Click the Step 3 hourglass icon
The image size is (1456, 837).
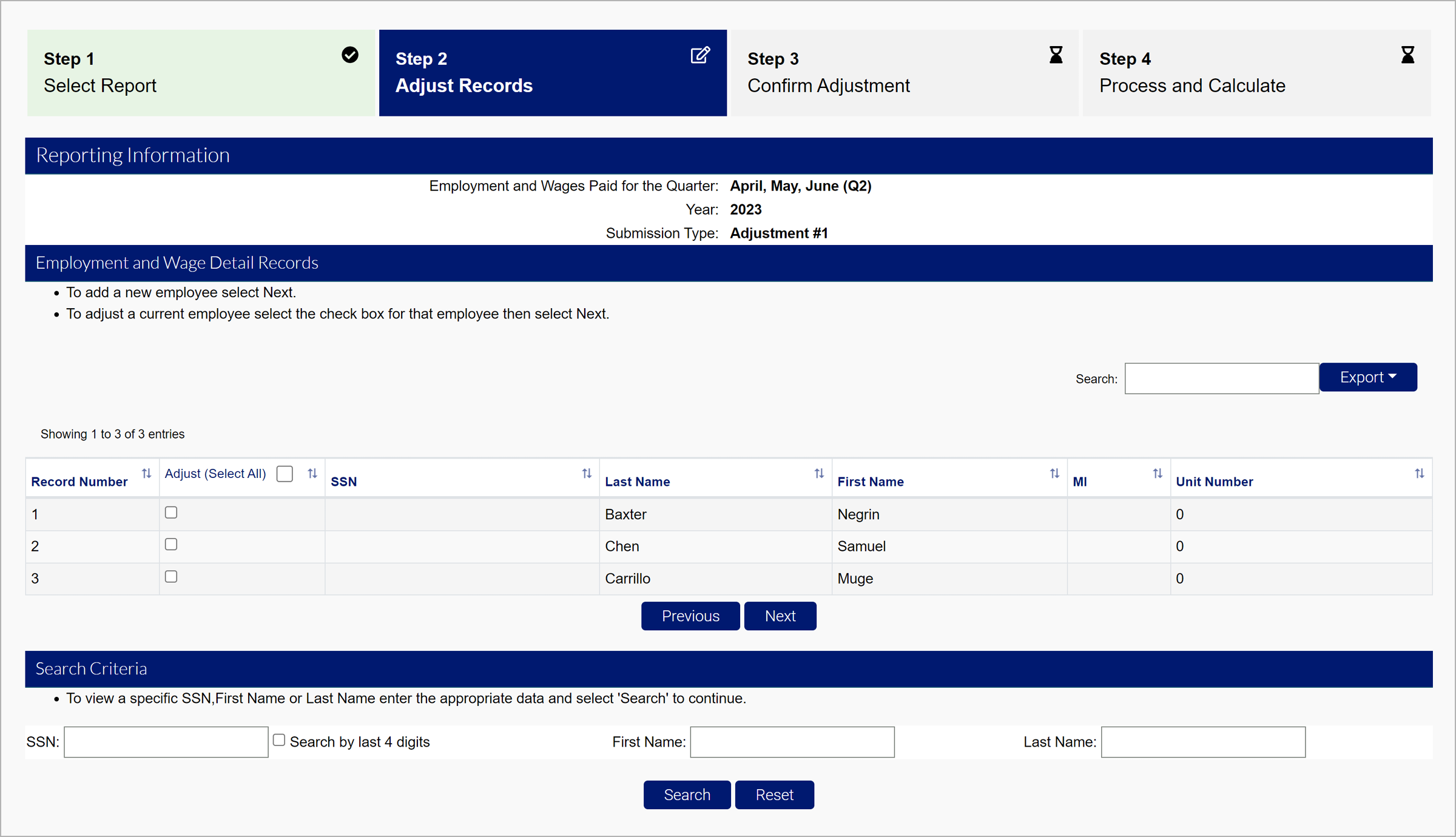tap(1056, 55)
